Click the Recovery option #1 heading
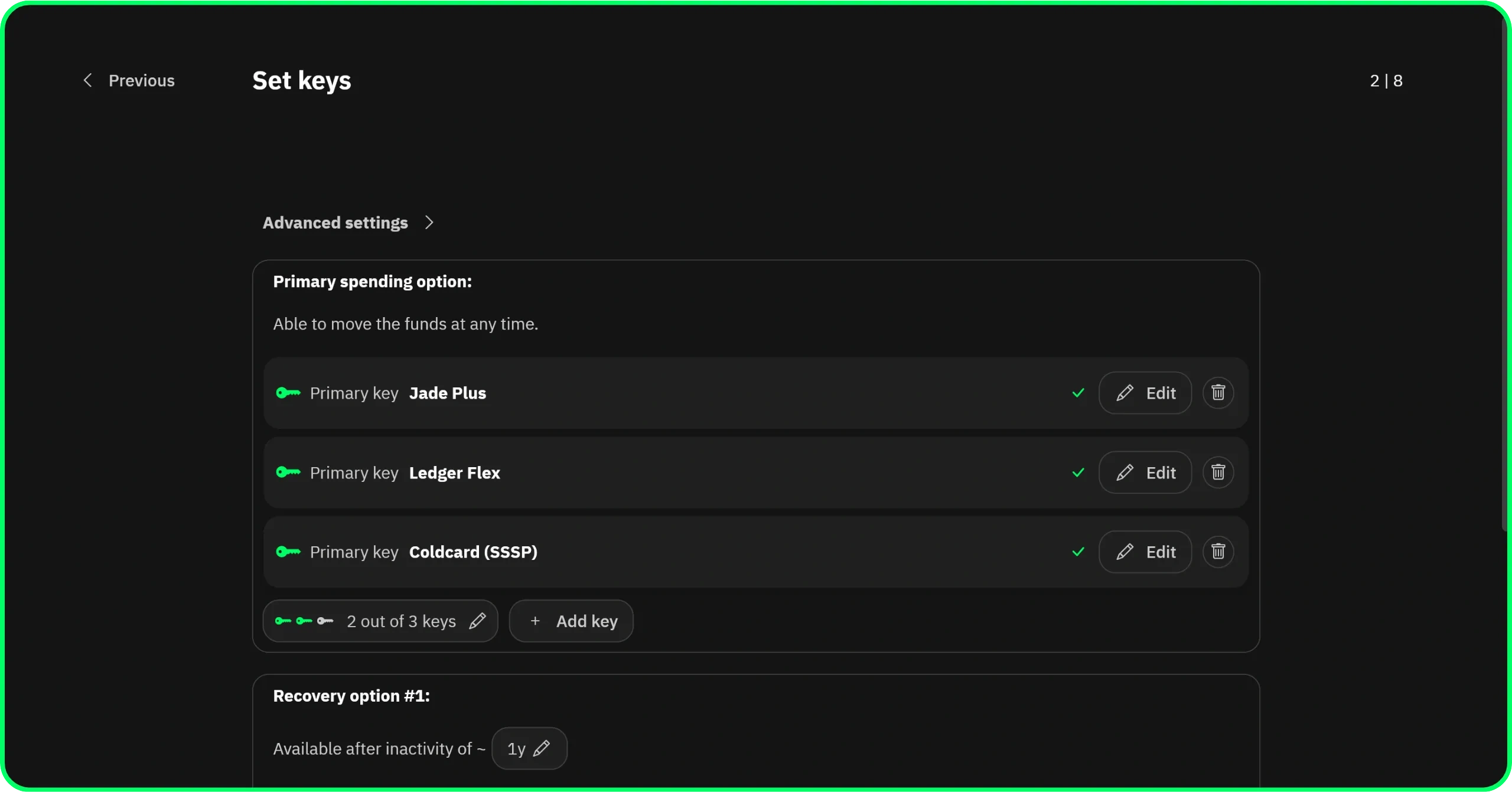This screenshot has width=1512, height=792. coord(351,696)
